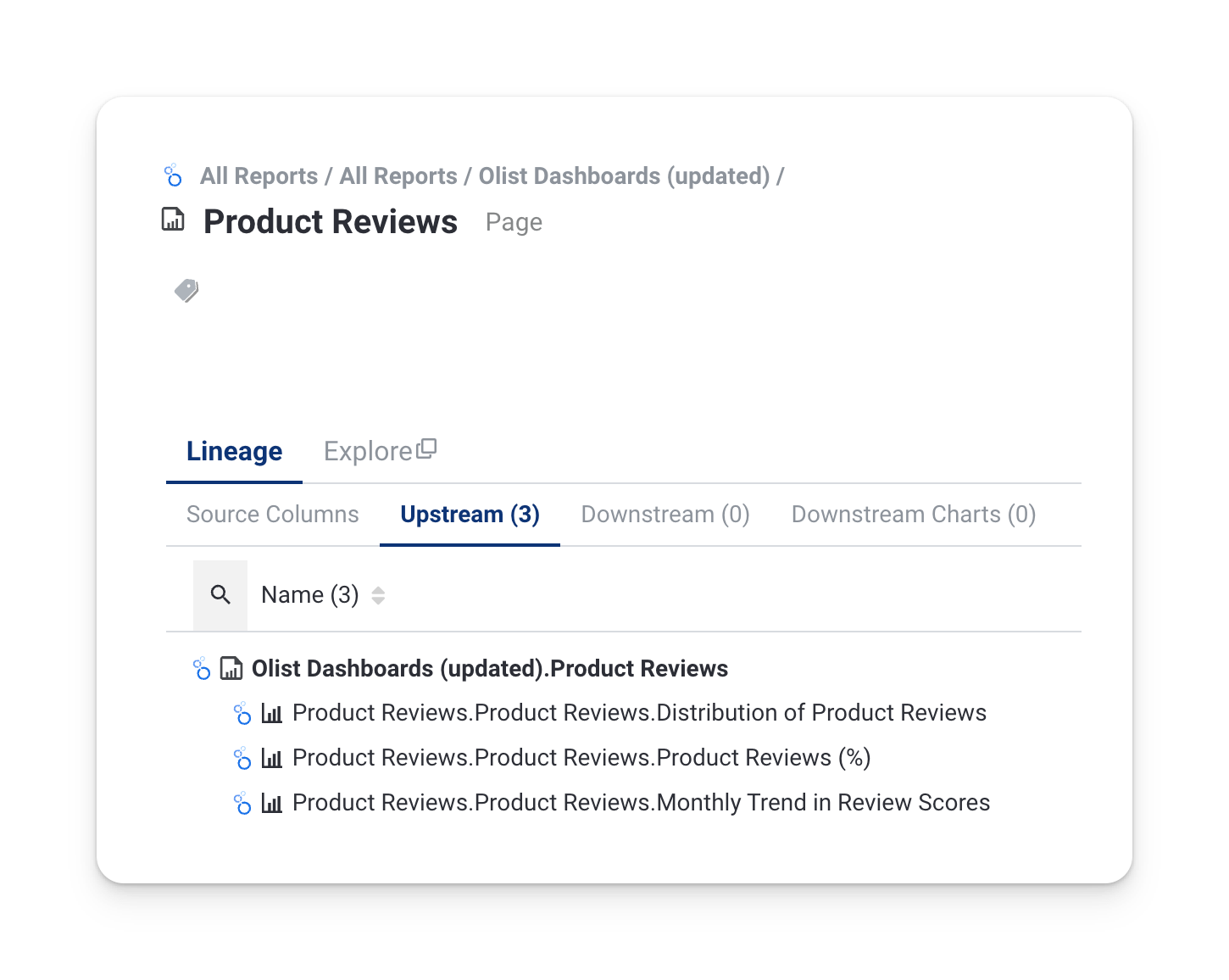Open the Downstream Charts (0) sub-tab

913,515
